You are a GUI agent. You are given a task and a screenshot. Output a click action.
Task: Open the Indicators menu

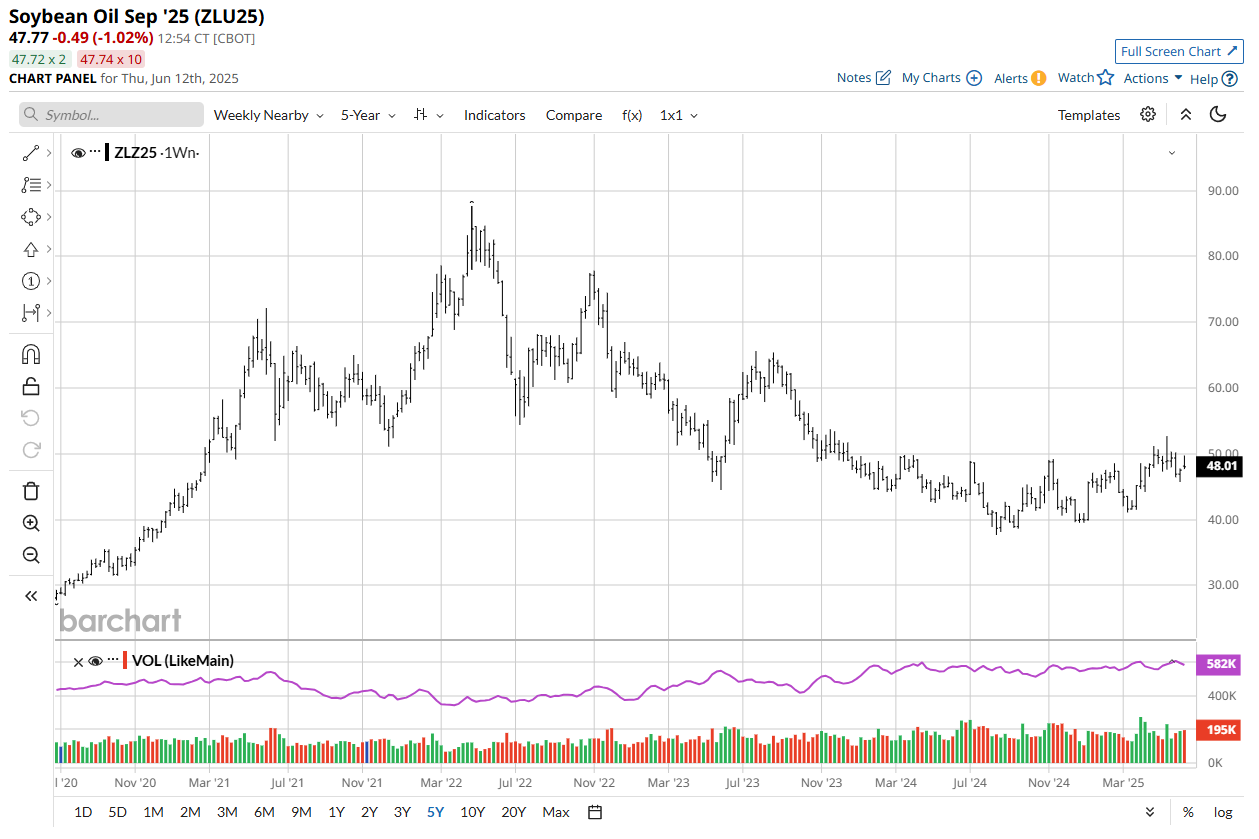coord(494,115)
